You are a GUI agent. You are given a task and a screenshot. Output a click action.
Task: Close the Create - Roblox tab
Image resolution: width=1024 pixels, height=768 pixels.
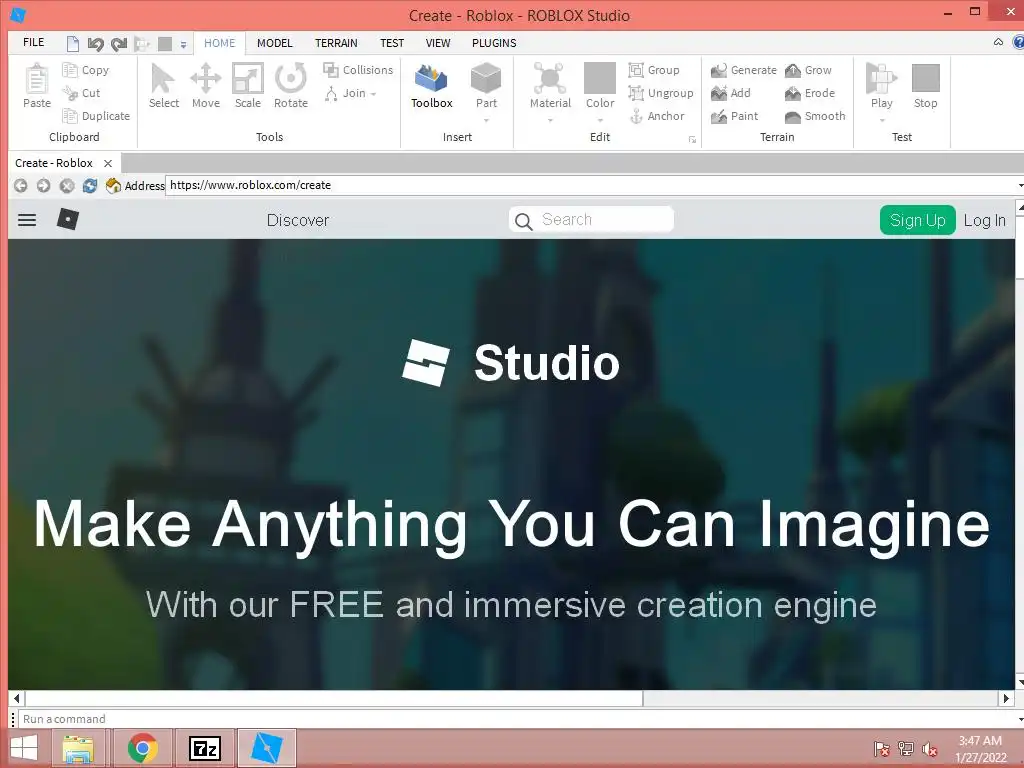point(108,163)
